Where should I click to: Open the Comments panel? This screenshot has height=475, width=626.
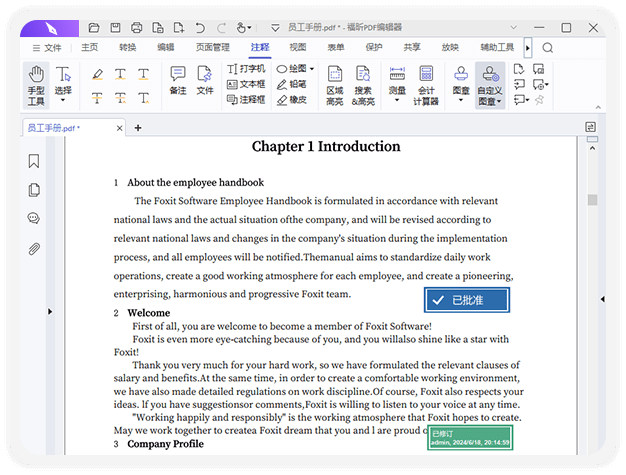pyautogui.click(x=34, y=218)
